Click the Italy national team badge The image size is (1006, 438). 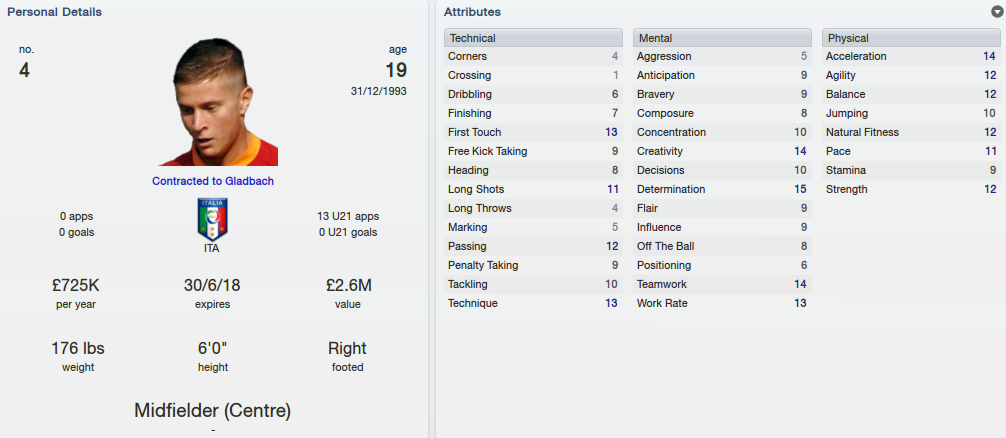(212, 219)
